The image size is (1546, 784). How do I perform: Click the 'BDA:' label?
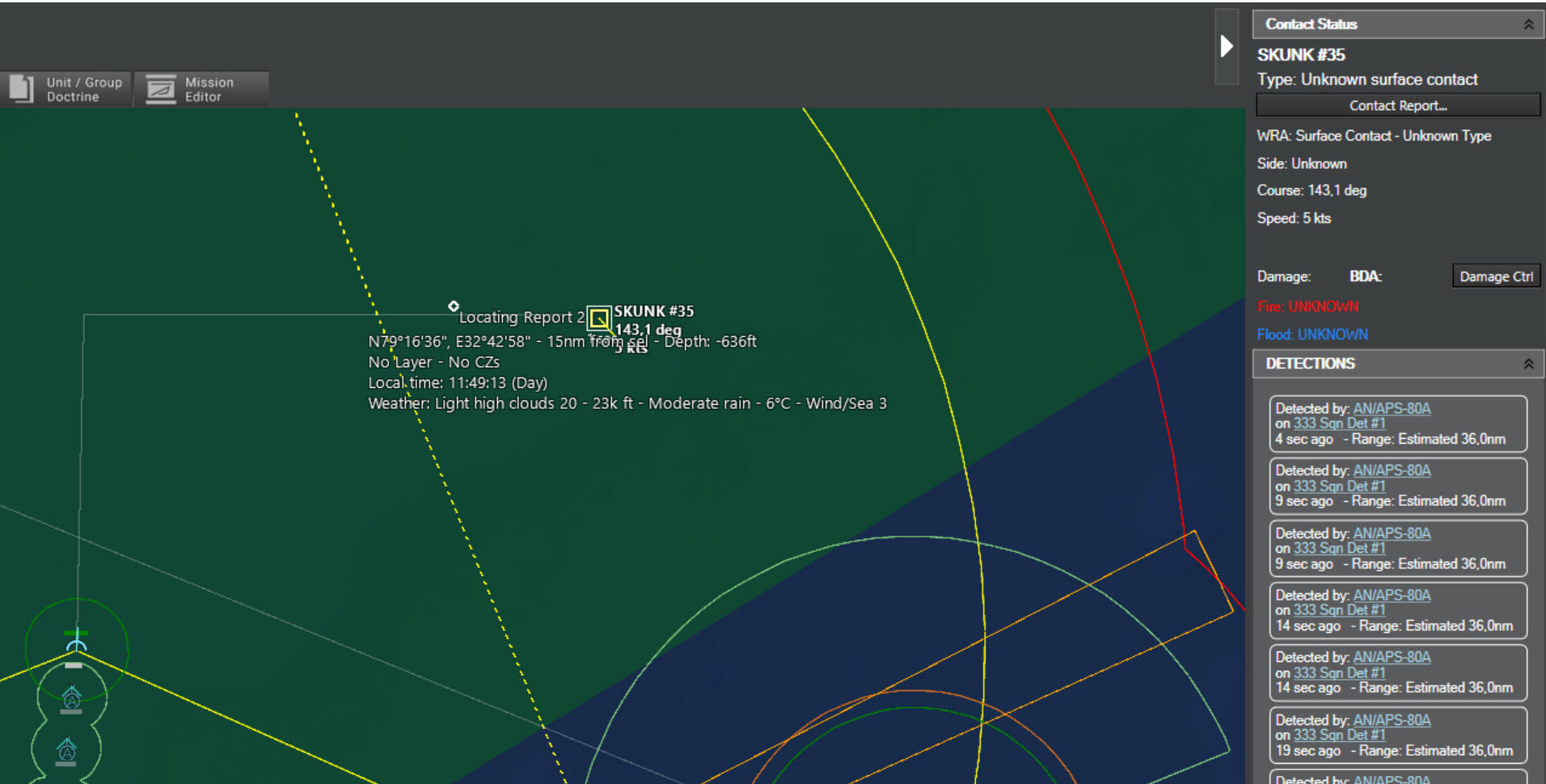point(1366,276)
